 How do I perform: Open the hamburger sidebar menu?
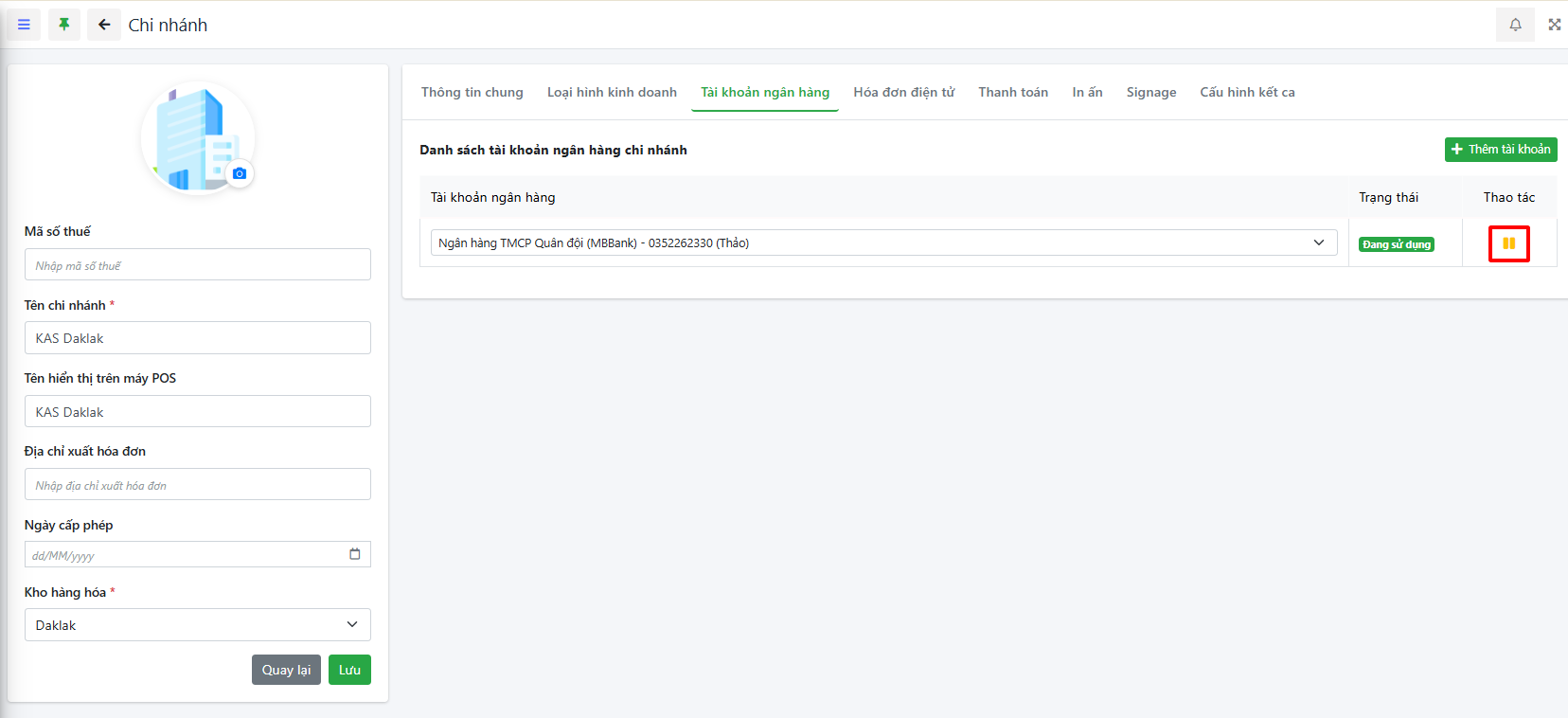[x=24, y=25]
